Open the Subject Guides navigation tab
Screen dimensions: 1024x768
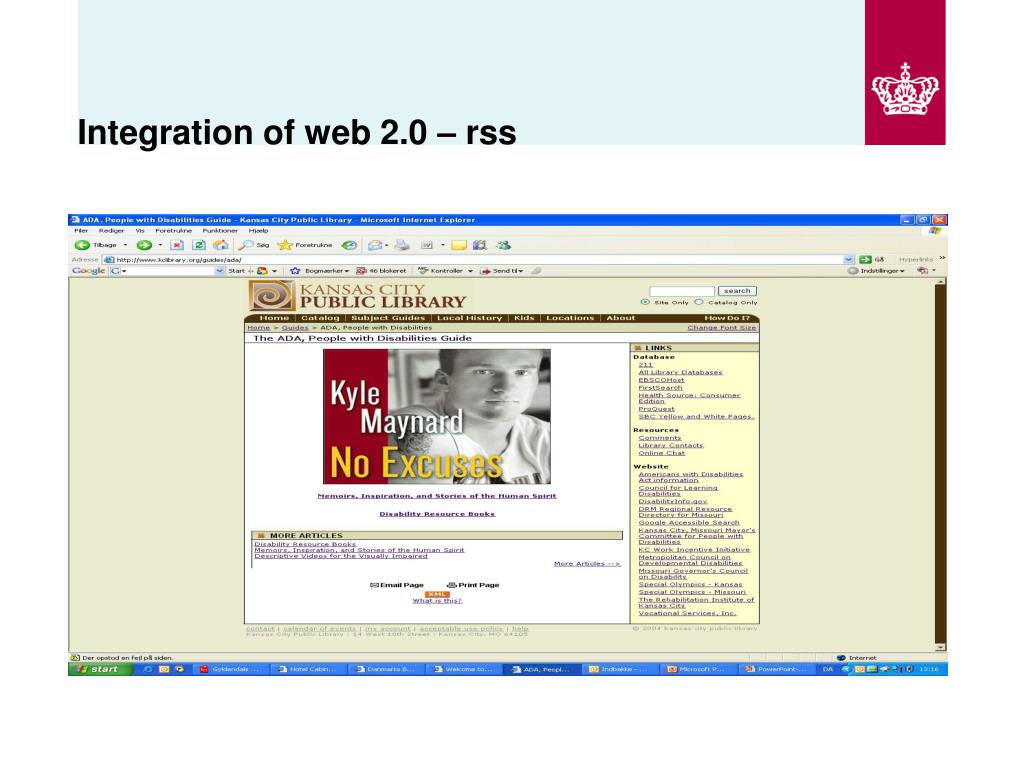click(x=388, y=318)
